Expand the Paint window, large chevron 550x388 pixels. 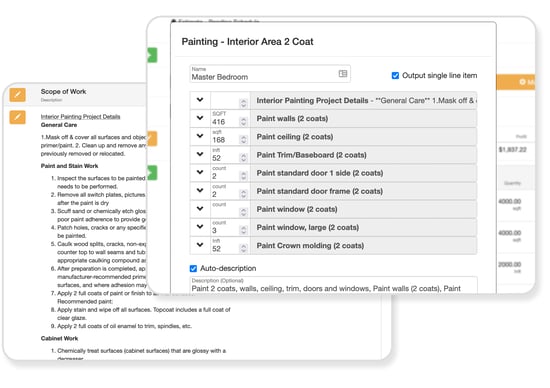coord(200,227)
